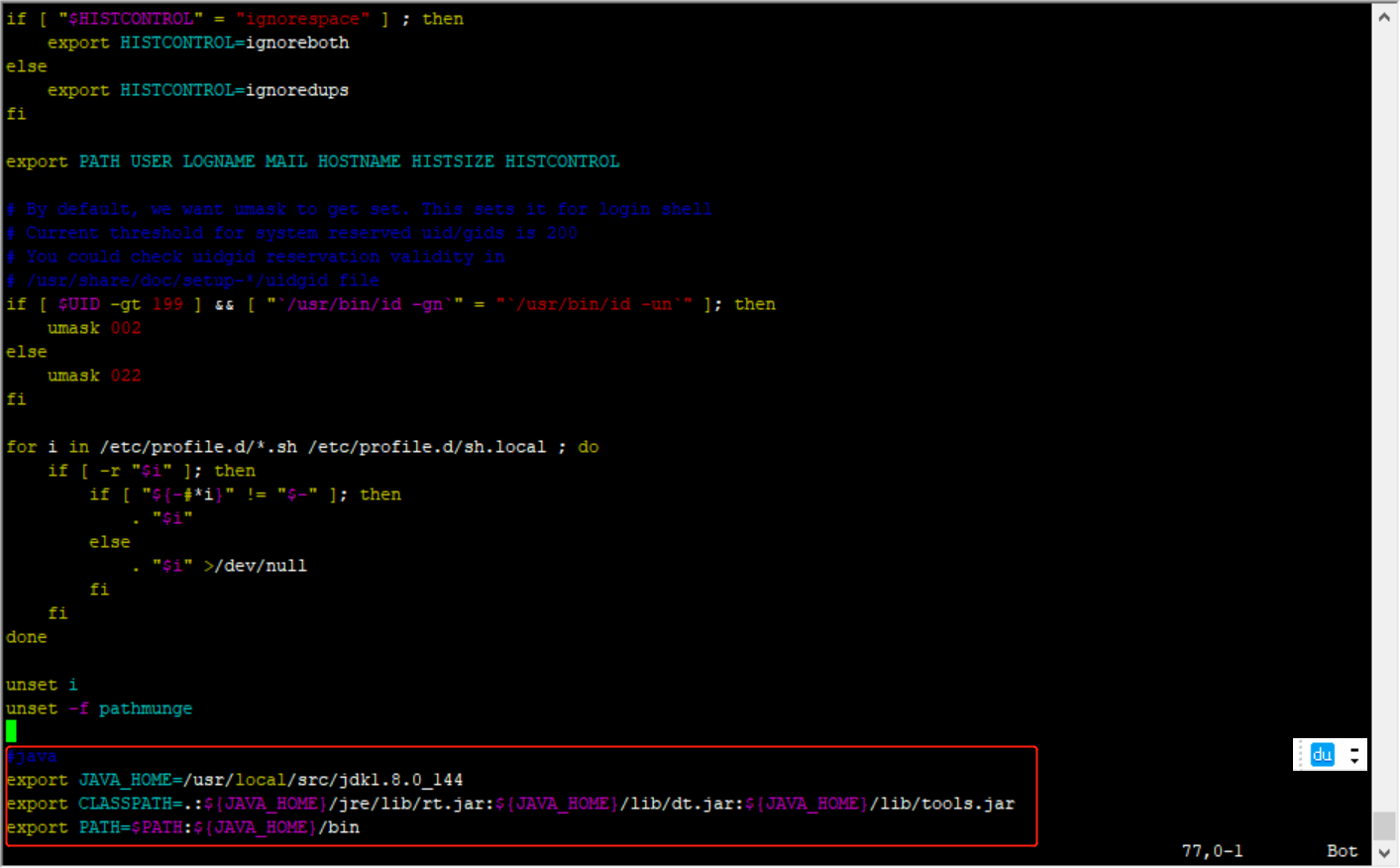Click the comment line starting 'By default, we want umask'
This screenshot has height=868, width=1400.
pyautogui.click(x=359, y=209)
